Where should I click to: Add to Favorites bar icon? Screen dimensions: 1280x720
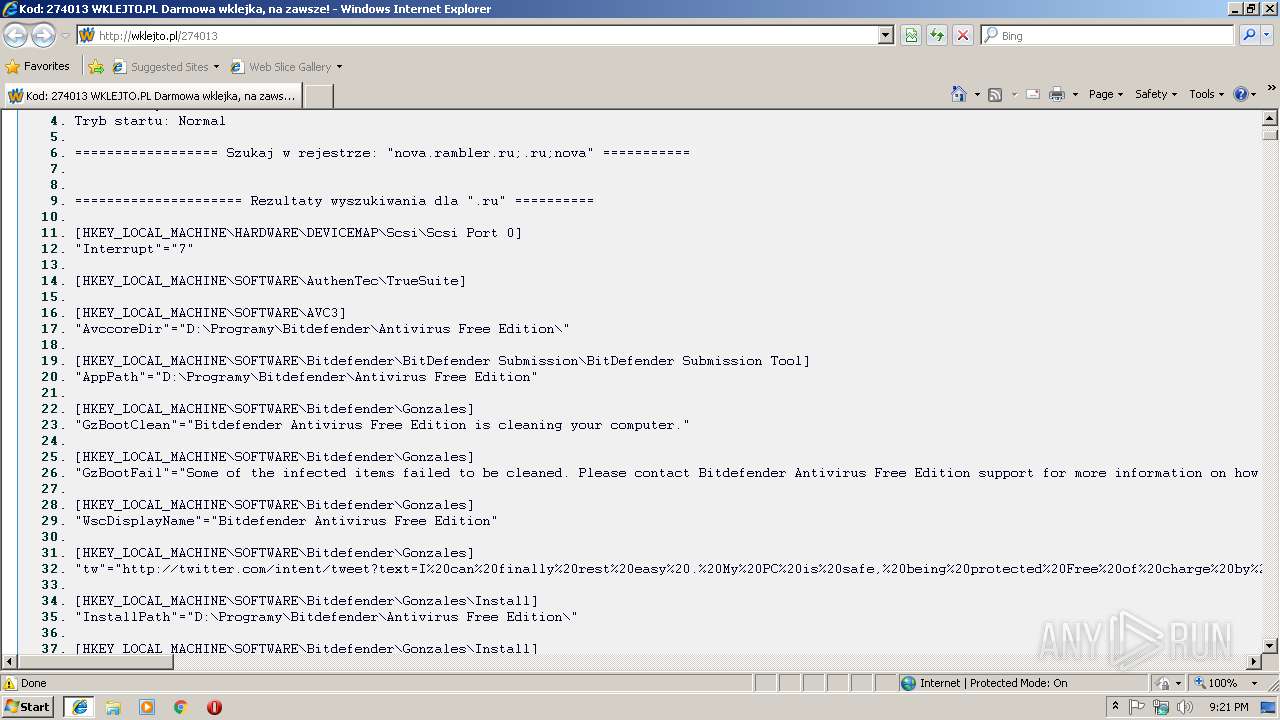click(x=96, y=67)
